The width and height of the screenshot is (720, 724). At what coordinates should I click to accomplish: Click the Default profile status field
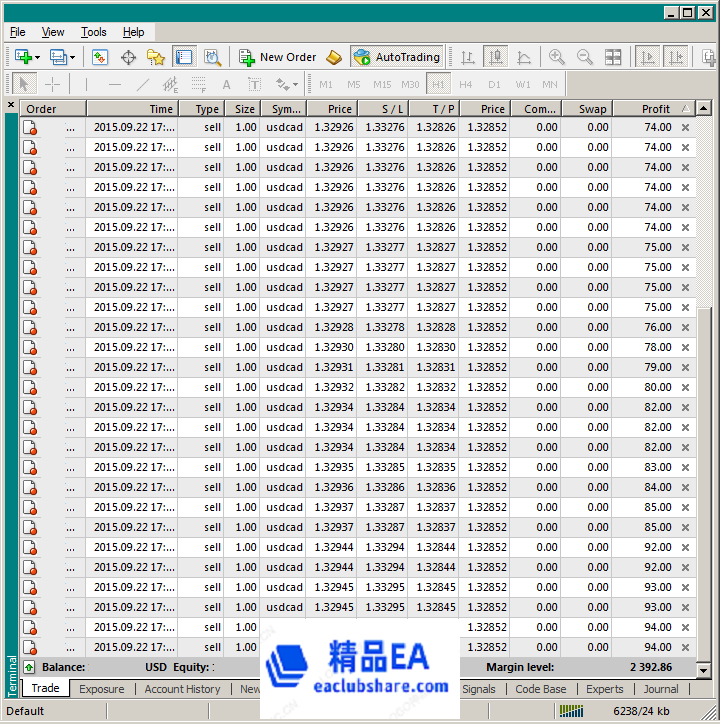tap(55, 711)
